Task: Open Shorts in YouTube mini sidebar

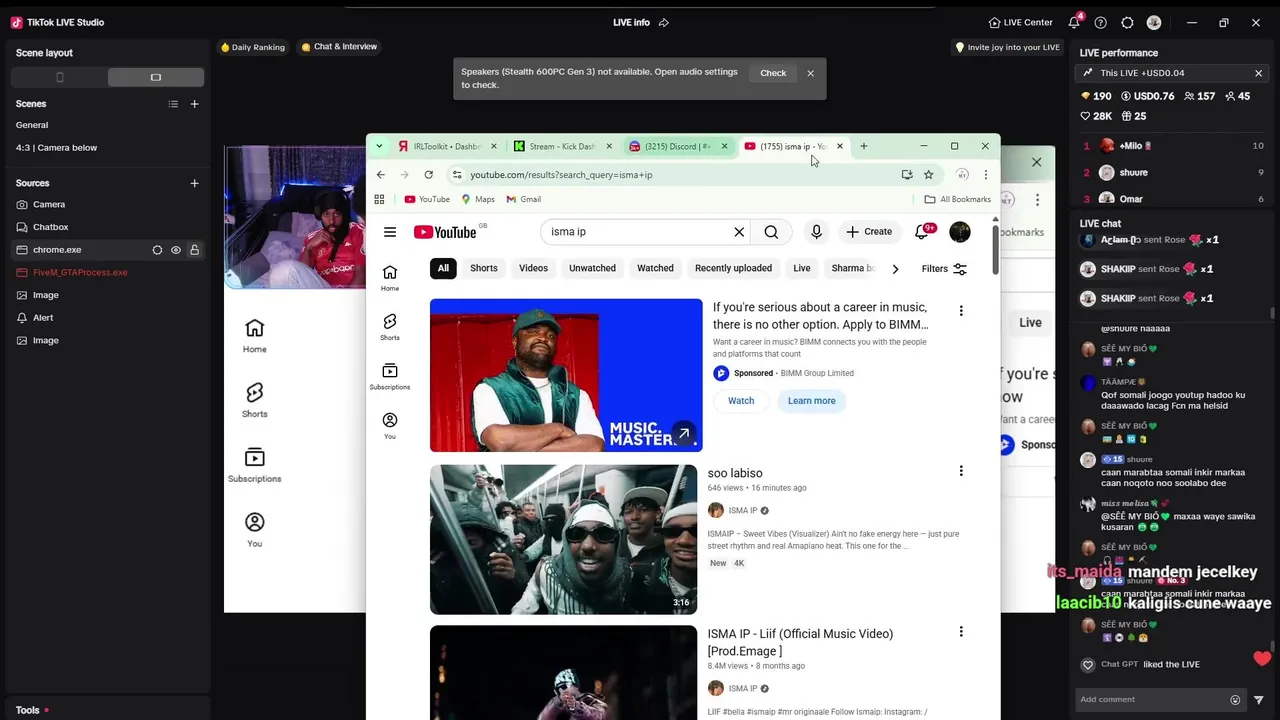Action: pyautogui.click(x=390, y=327)
